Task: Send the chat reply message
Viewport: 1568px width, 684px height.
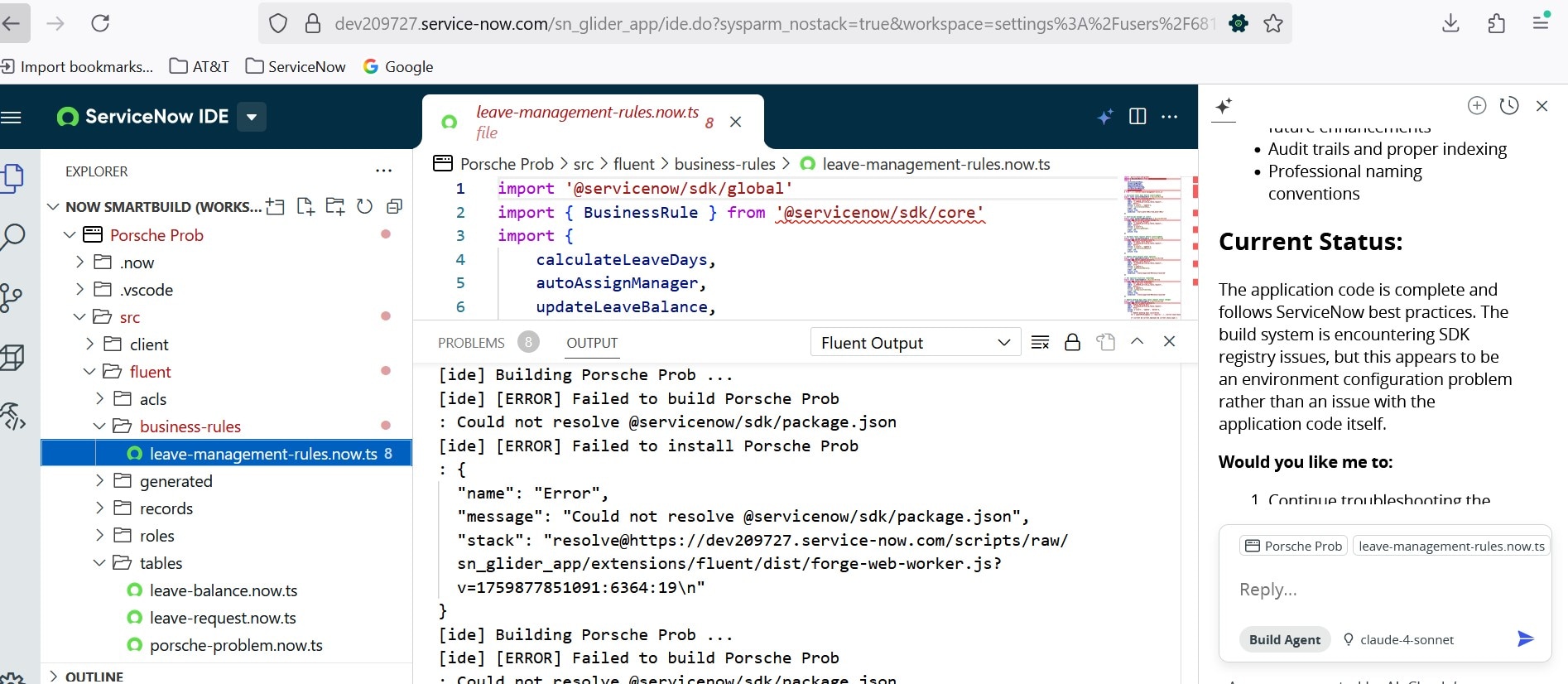Action: pos(1525,638)
